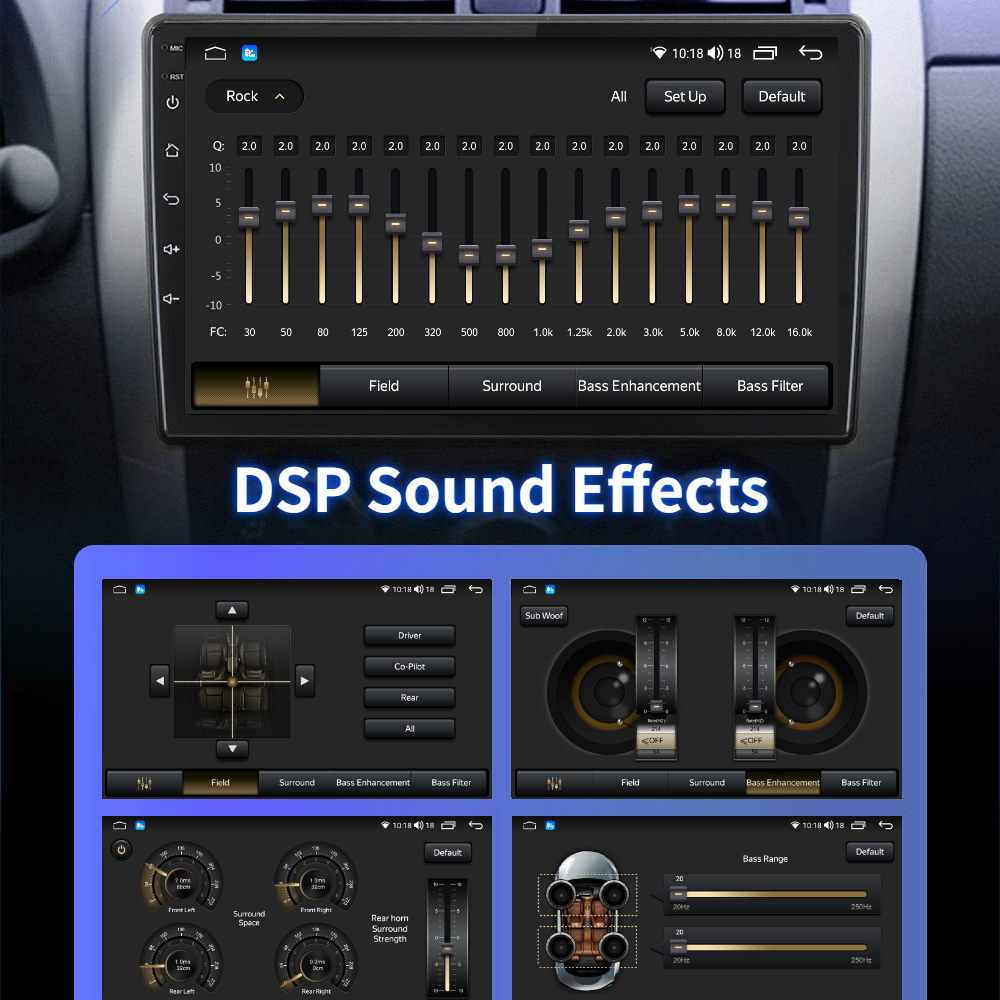The image size is (1000, 1000).
Task: Switch to the Bass Filter tab
Action: [769, 386]
